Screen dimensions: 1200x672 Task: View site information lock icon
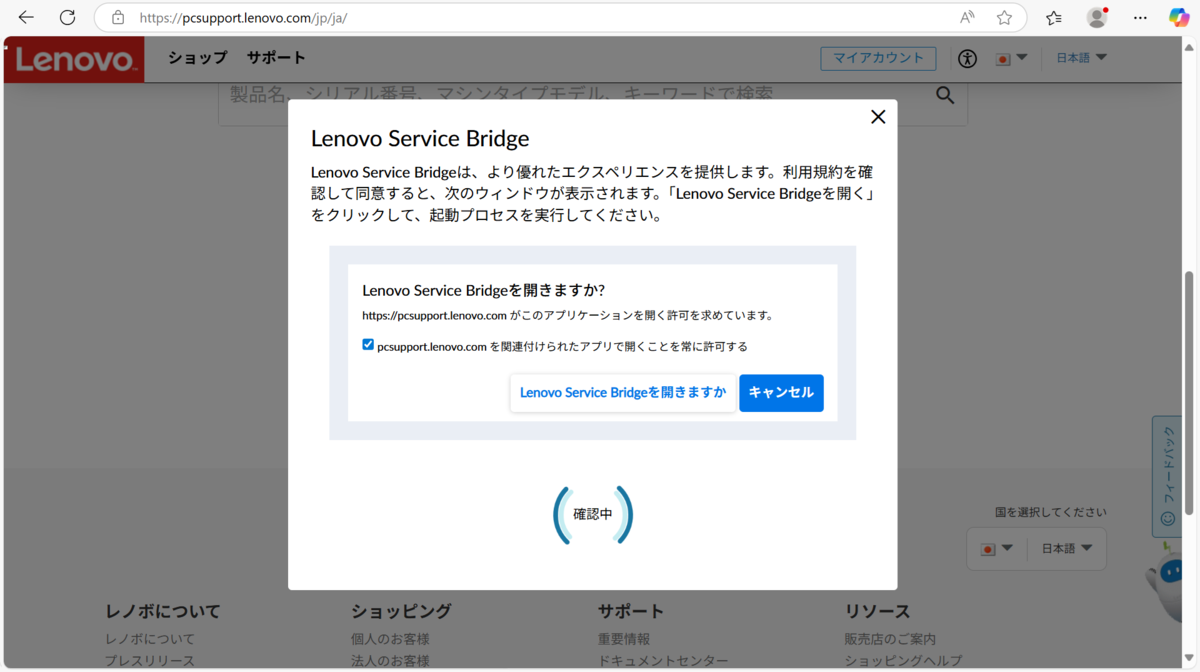click(x=118, y=18)
